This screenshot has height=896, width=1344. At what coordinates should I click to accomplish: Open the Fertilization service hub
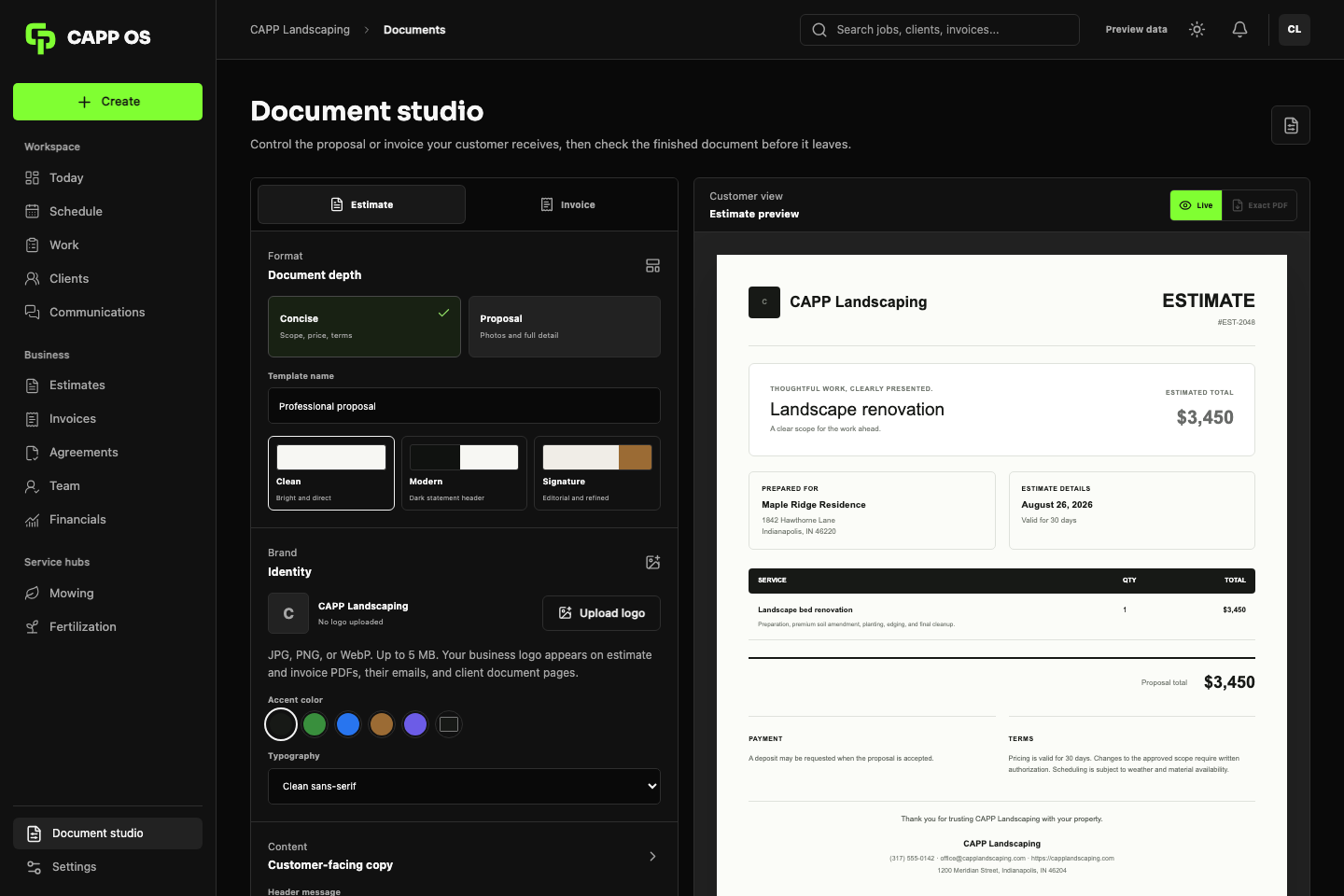click(108, 627)
